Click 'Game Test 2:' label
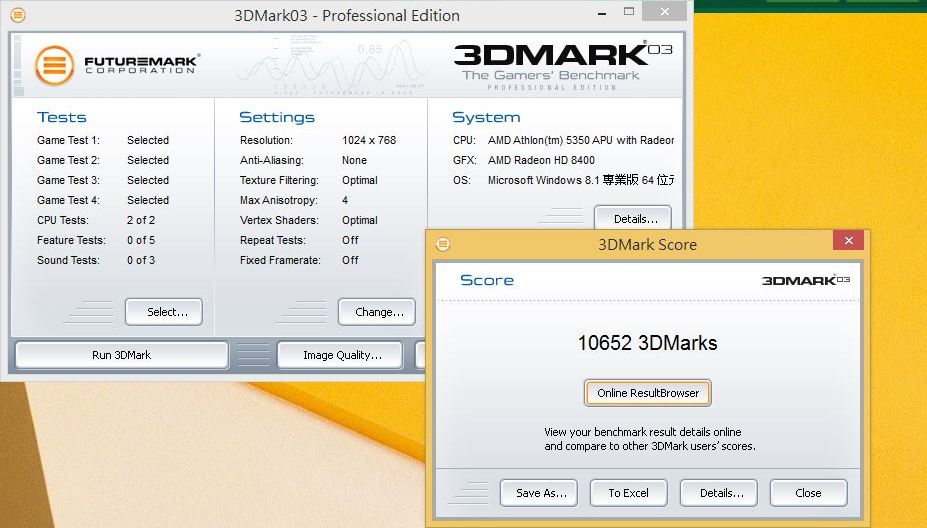Screen dimensions: 927x528 [x=69, y=160]
